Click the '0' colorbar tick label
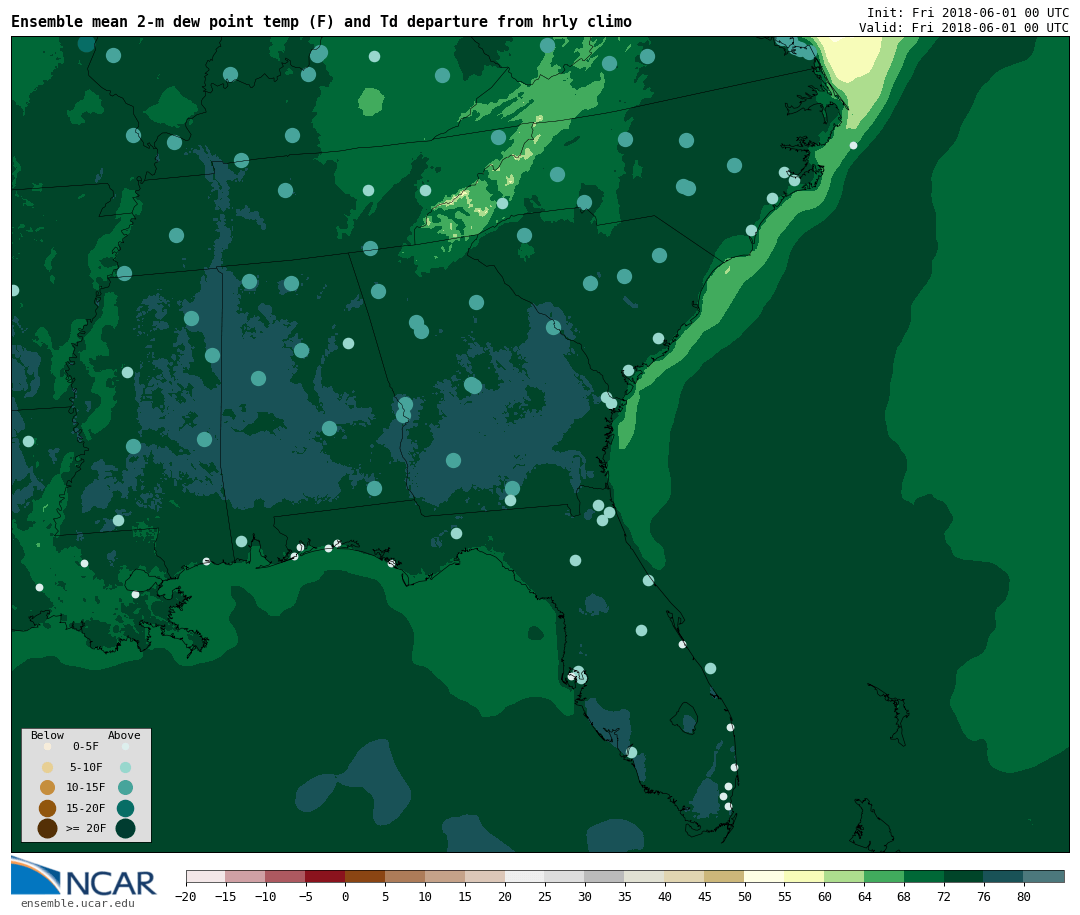 pos(345,897)
